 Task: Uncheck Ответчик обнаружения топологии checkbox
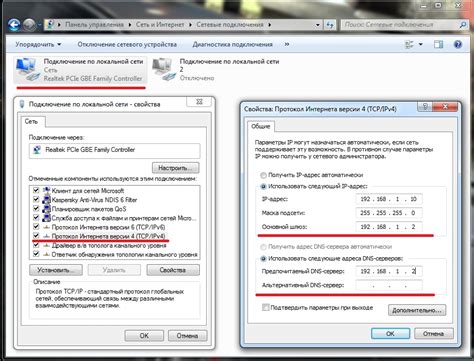(x=36, y=254)
